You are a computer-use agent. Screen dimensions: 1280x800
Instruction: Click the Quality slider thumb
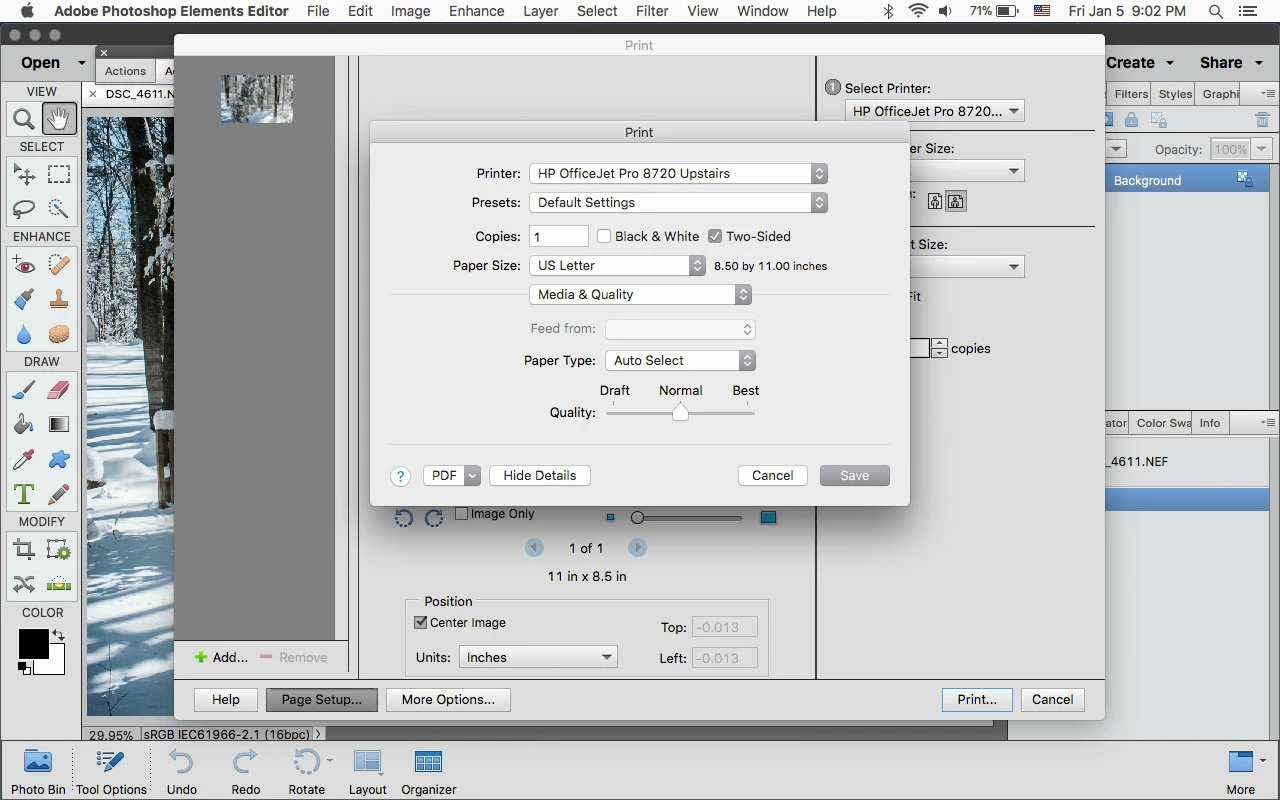point(680,412)
